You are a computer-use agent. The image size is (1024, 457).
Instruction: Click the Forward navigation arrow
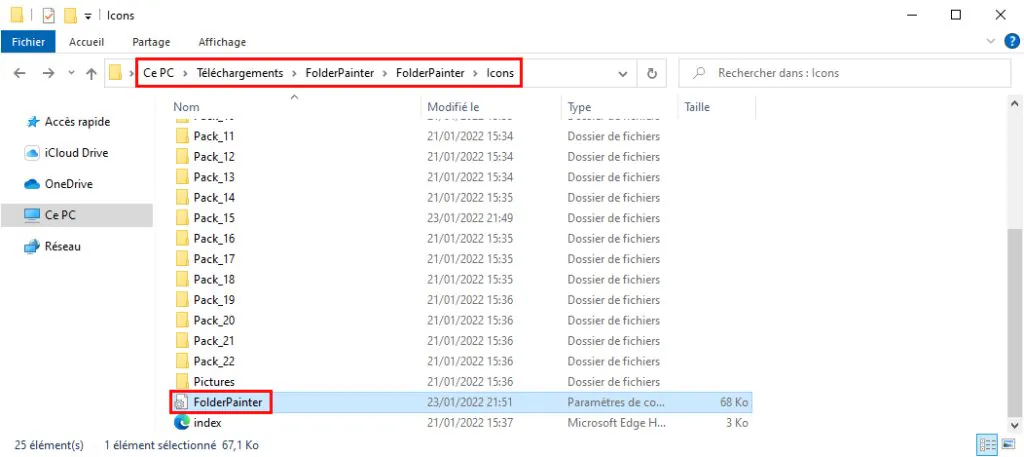point(48,73)
